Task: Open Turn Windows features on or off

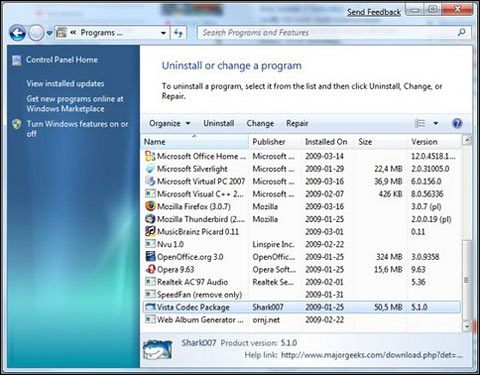Action: click(x=77, y=129)
